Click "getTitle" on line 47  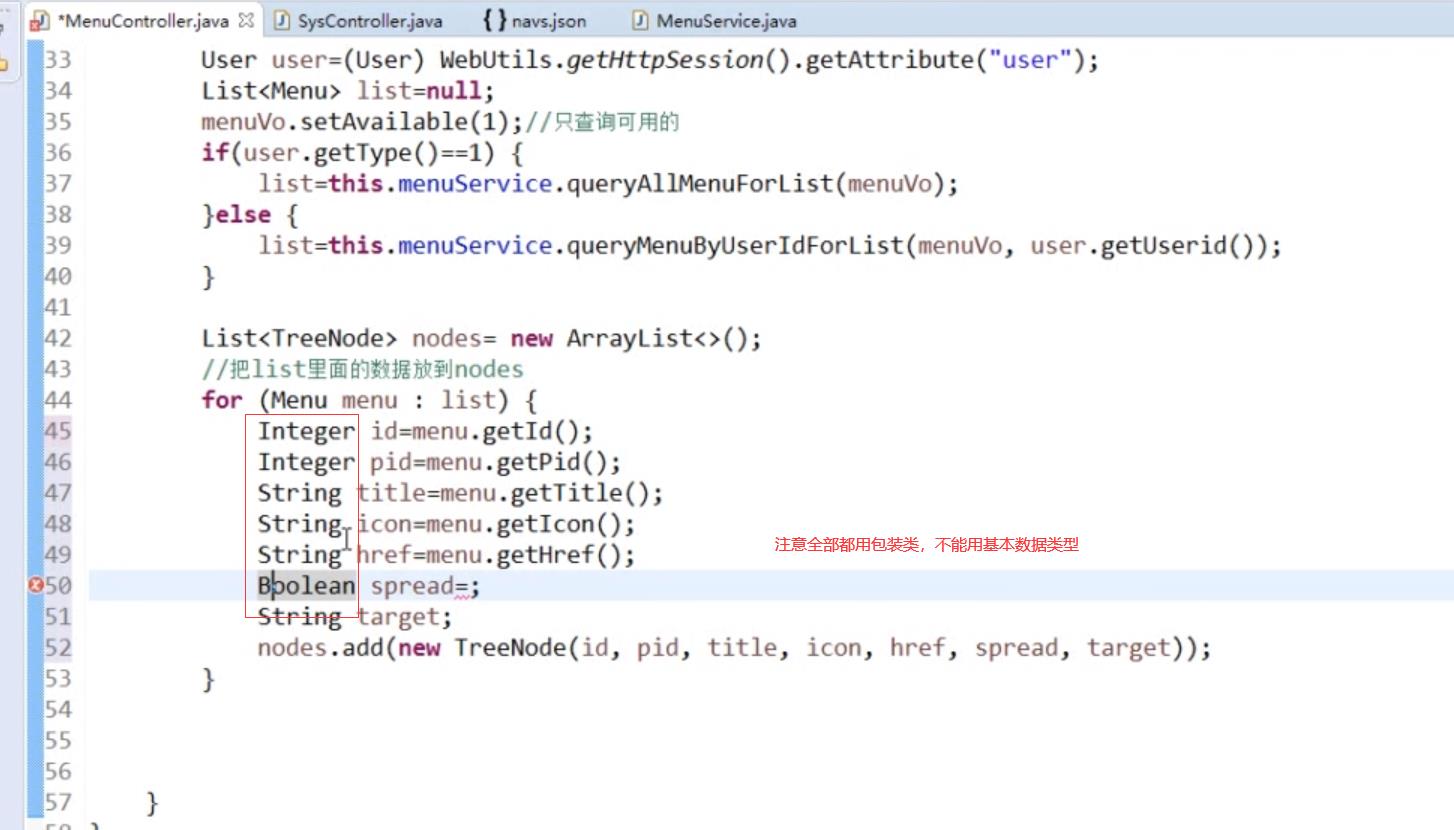click(567, 494)
